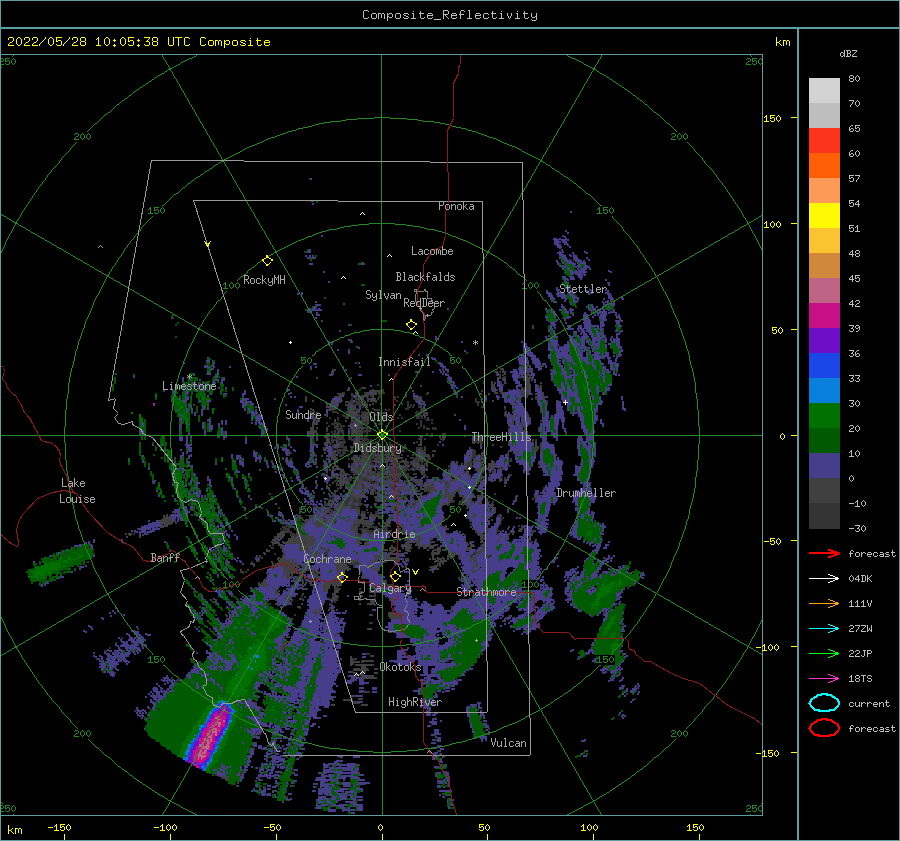Click the red forecast arrow in legend
This screenshot has height=841, width=900.
click(x=824, y=553)
